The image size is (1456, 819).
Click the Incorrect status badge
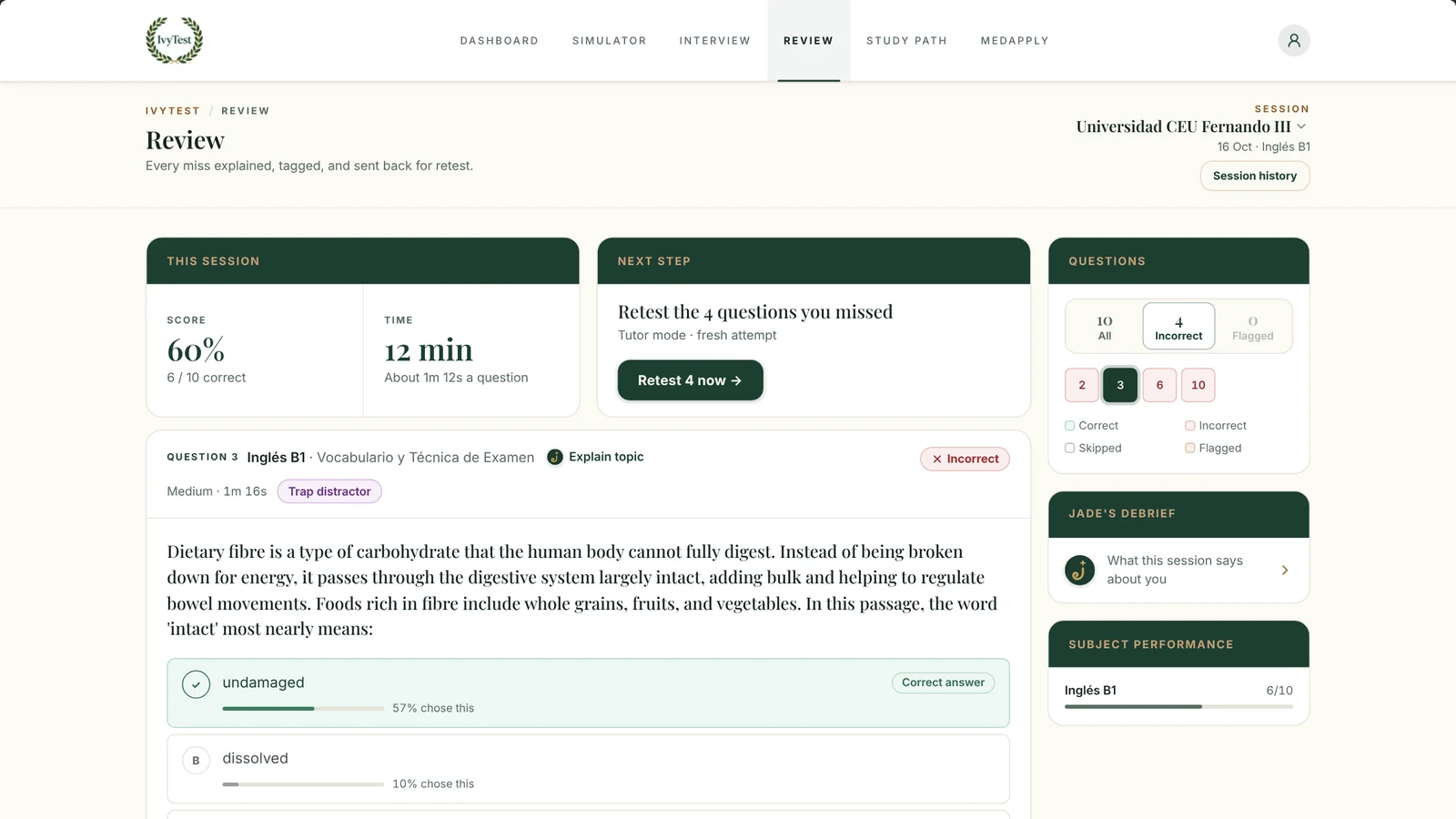965,459
